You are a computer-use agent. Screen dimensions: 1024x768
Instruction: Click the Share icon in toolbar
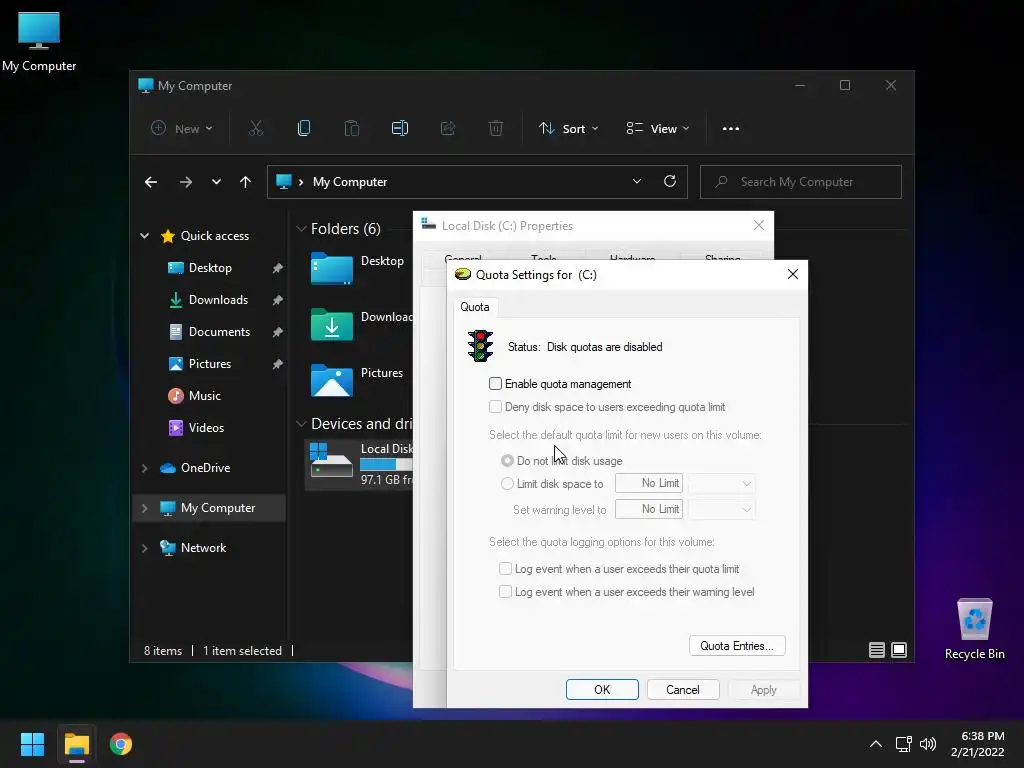point(447,129)
